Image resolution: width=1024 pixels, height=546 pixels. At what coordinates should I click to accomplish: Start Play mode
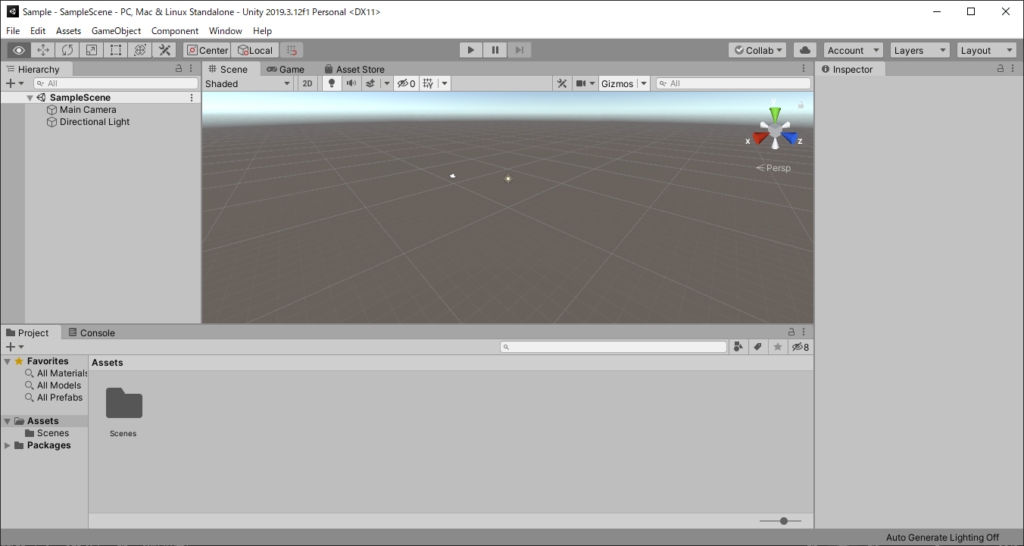[470, 50]
